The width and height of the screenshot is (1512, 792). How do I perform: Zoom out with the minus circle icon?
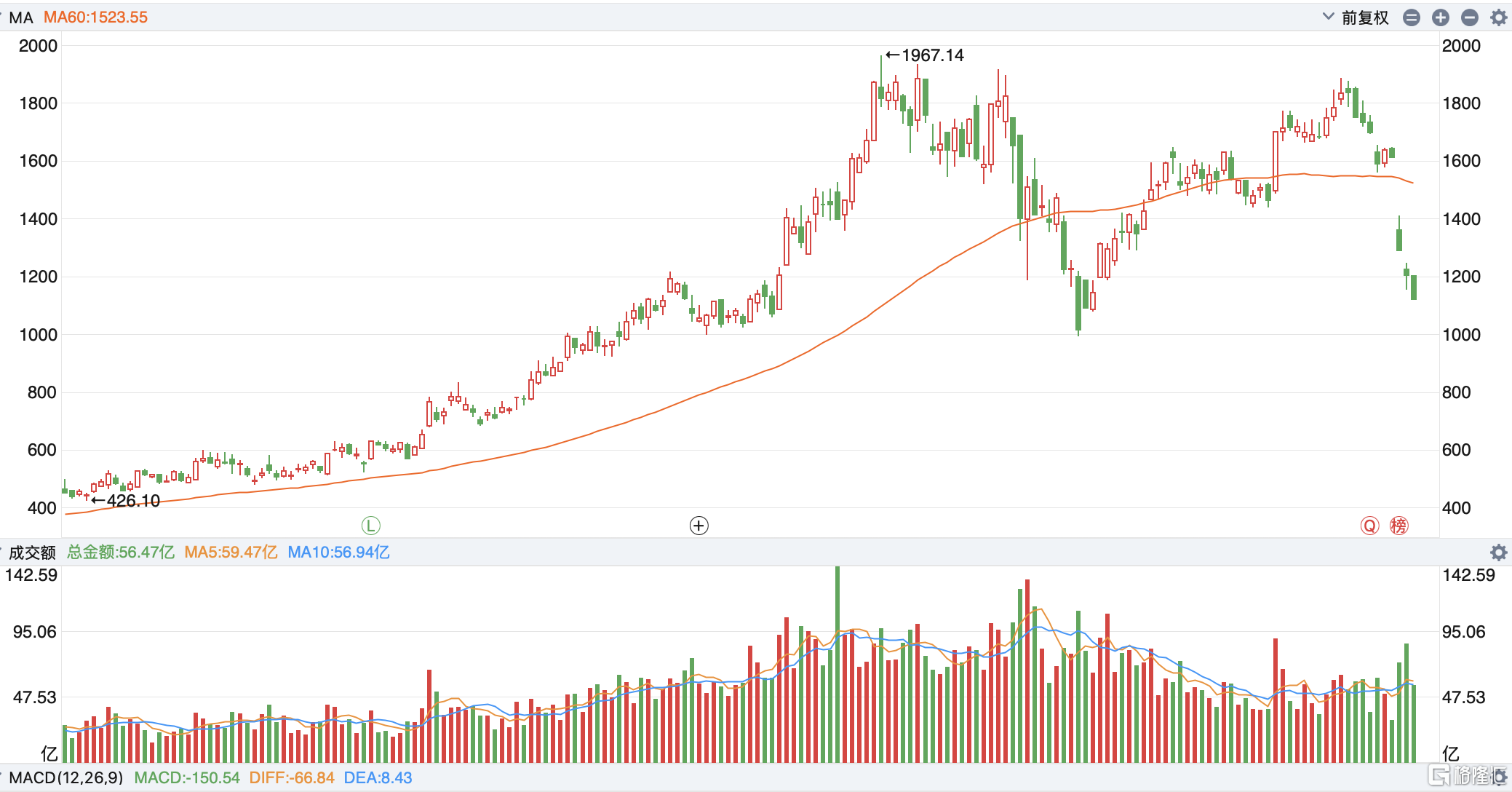1470,17
